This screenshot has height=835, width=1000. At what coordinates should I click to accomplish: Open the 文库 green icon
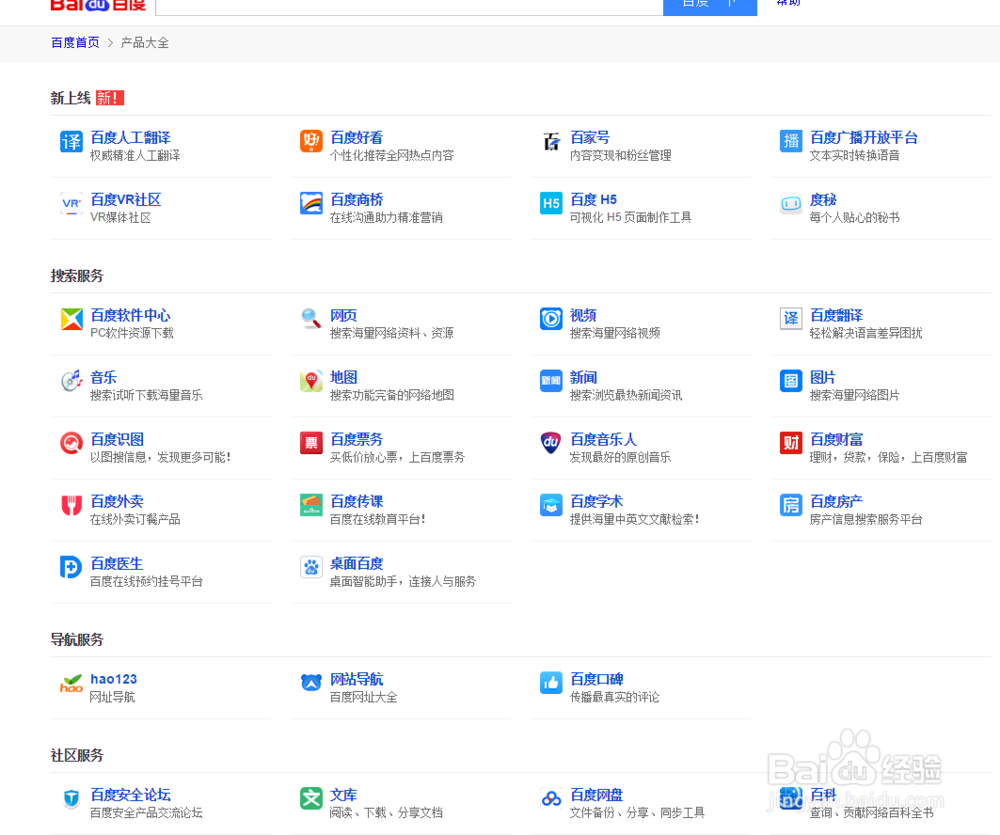click(311, 799)
